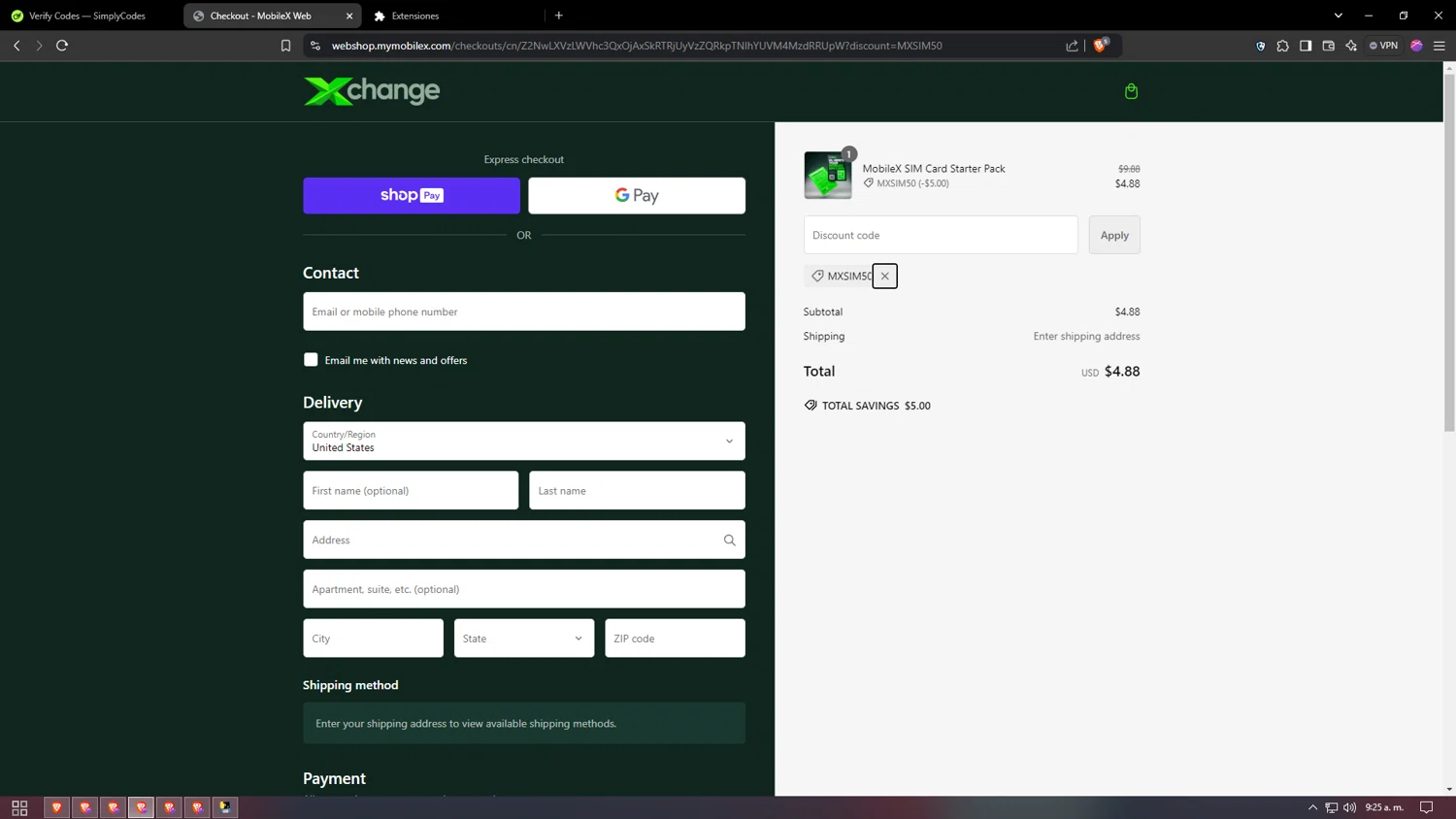Image resolution: width=1456 pixels, height=819 pixels.
Task: Click the taskbar clock 9:25 a. m.
Action: (1384, 807)
